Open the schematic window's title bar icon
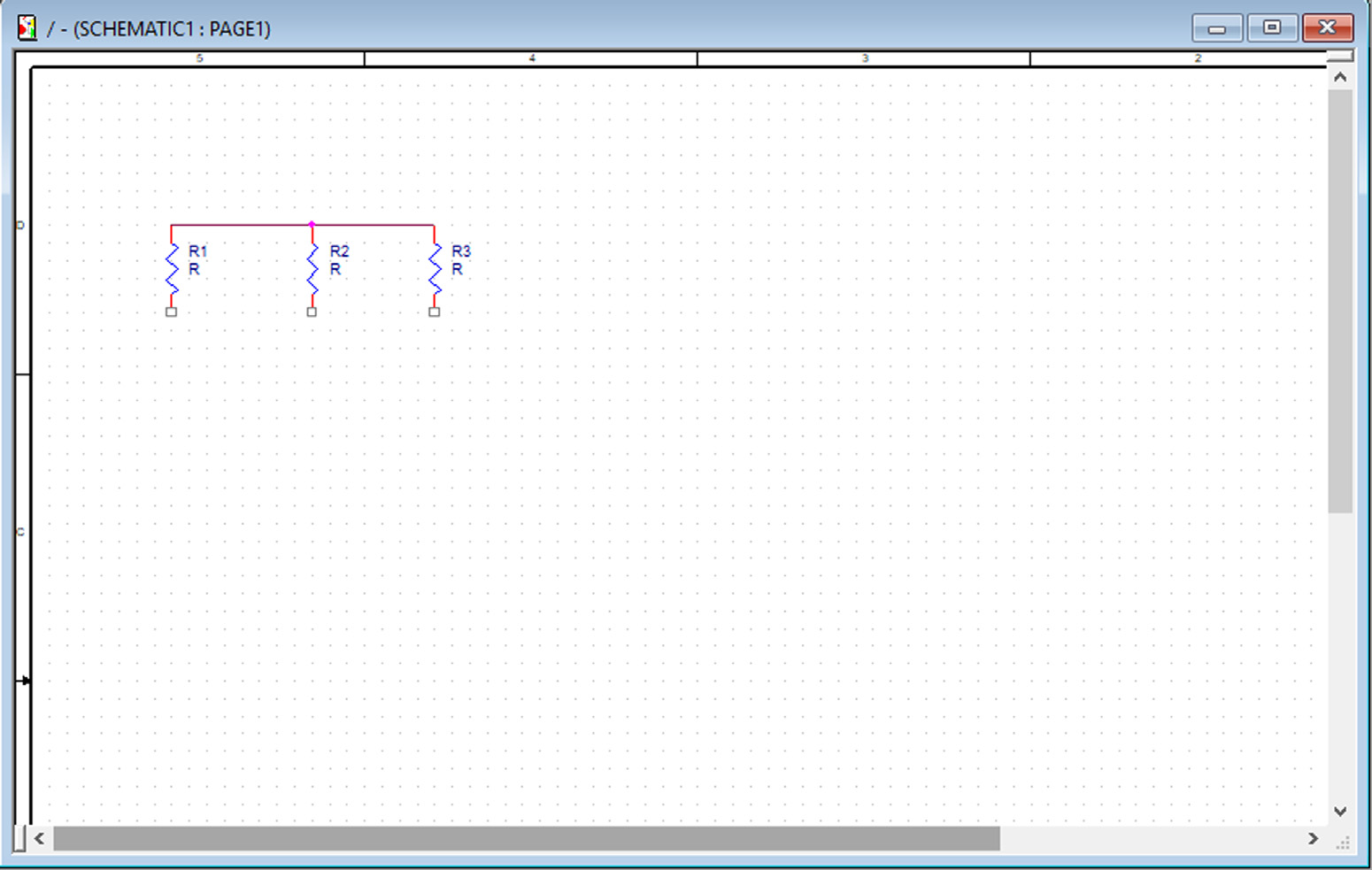This screenshot has height=870, width=1372. [x=27, y=28]
